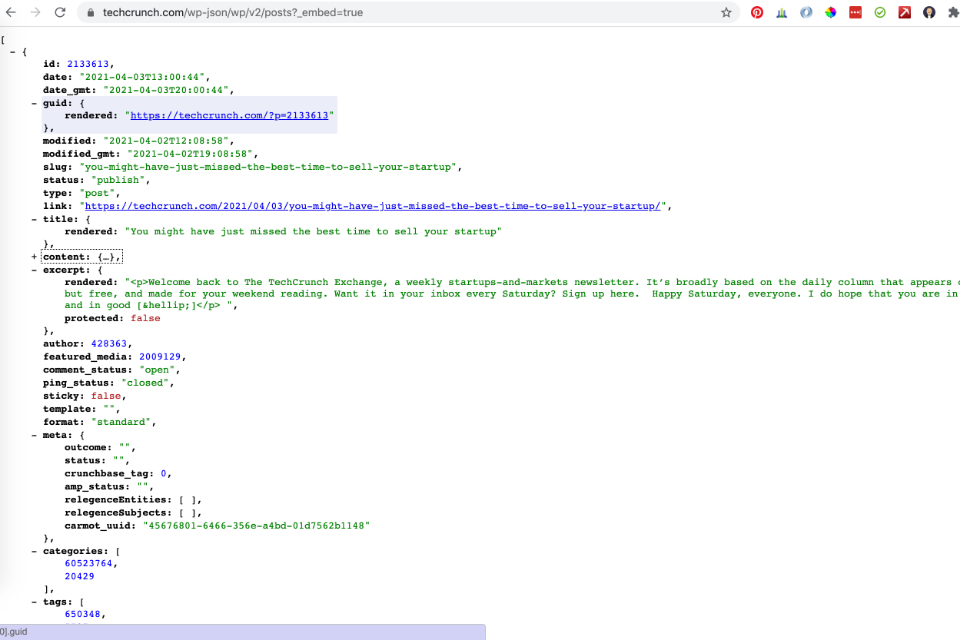Open the red three-dots password extension
960x640 pixels.
pos(855,12)
